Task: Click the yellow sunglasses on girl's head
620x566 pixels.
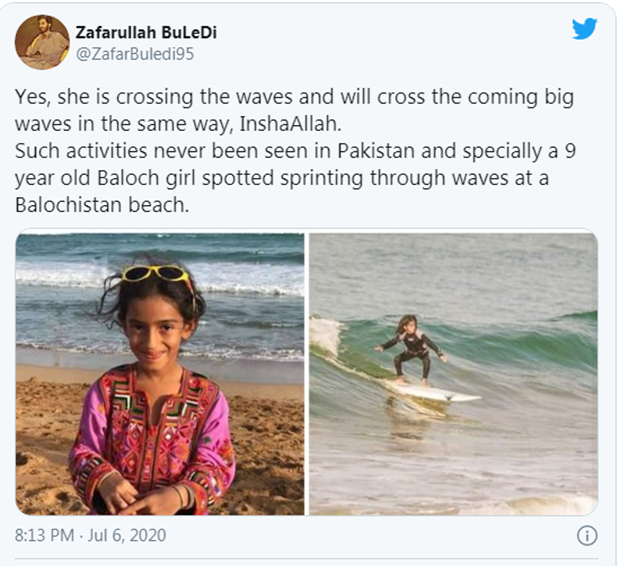Action: tap(157, 275)
